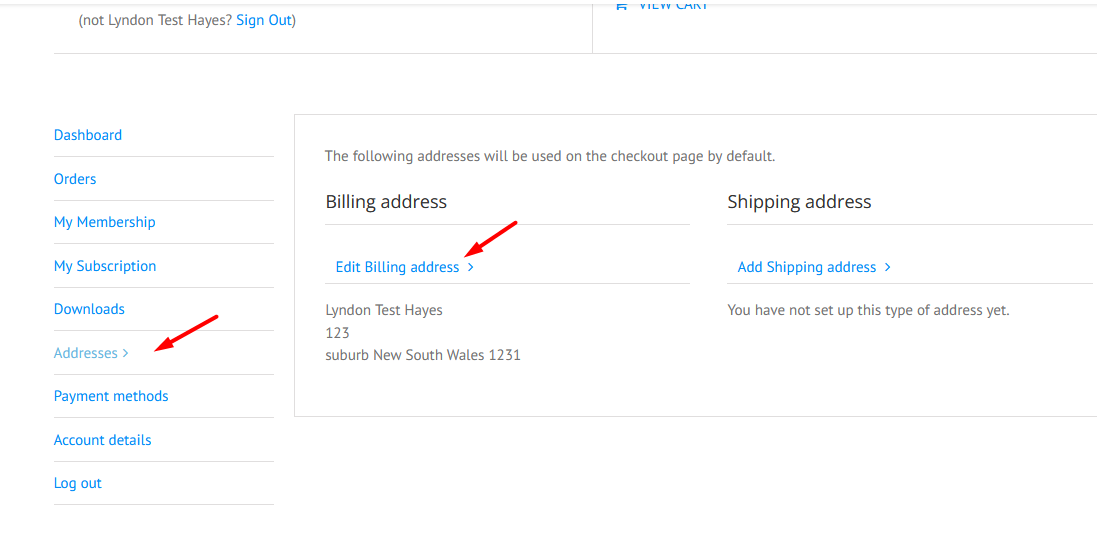Image resolution: width=1097 pixels, height=534 pixels.
Task: Click the arrow after Add Shipping address
Action: pos(887,267)
